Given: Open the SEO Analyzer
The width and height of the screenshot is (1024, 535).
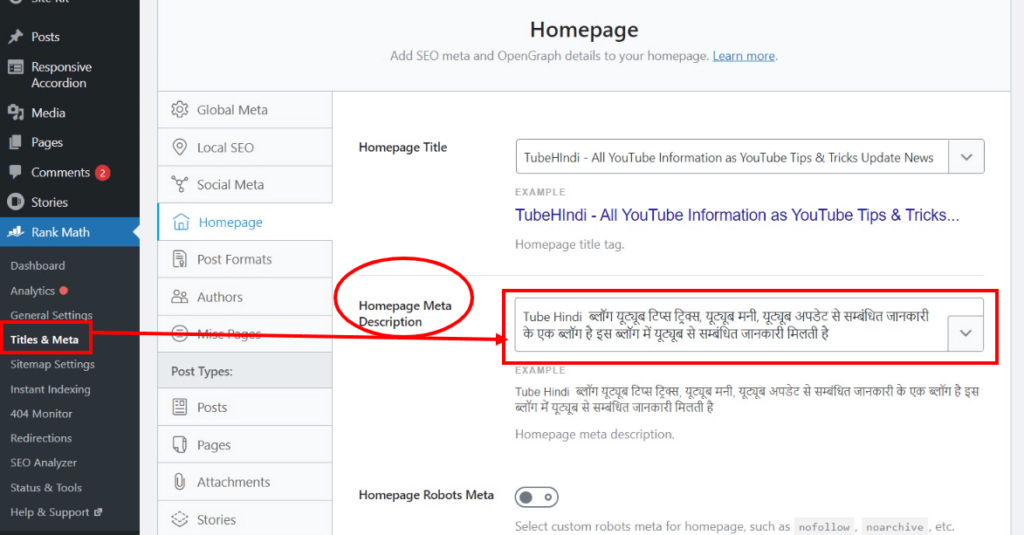Looking at the screenshot, I should (43, 462).
